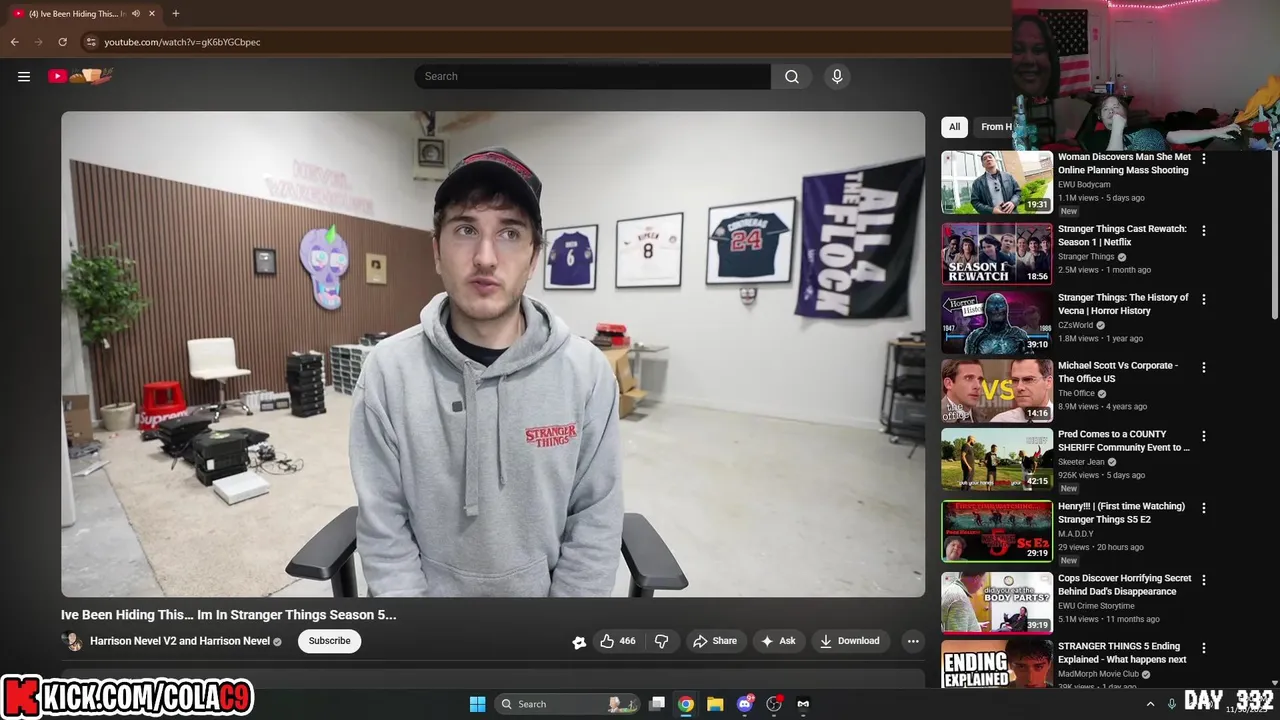
Task: Subscribe to Harrison Nevel channel
Action: point(329,641)
